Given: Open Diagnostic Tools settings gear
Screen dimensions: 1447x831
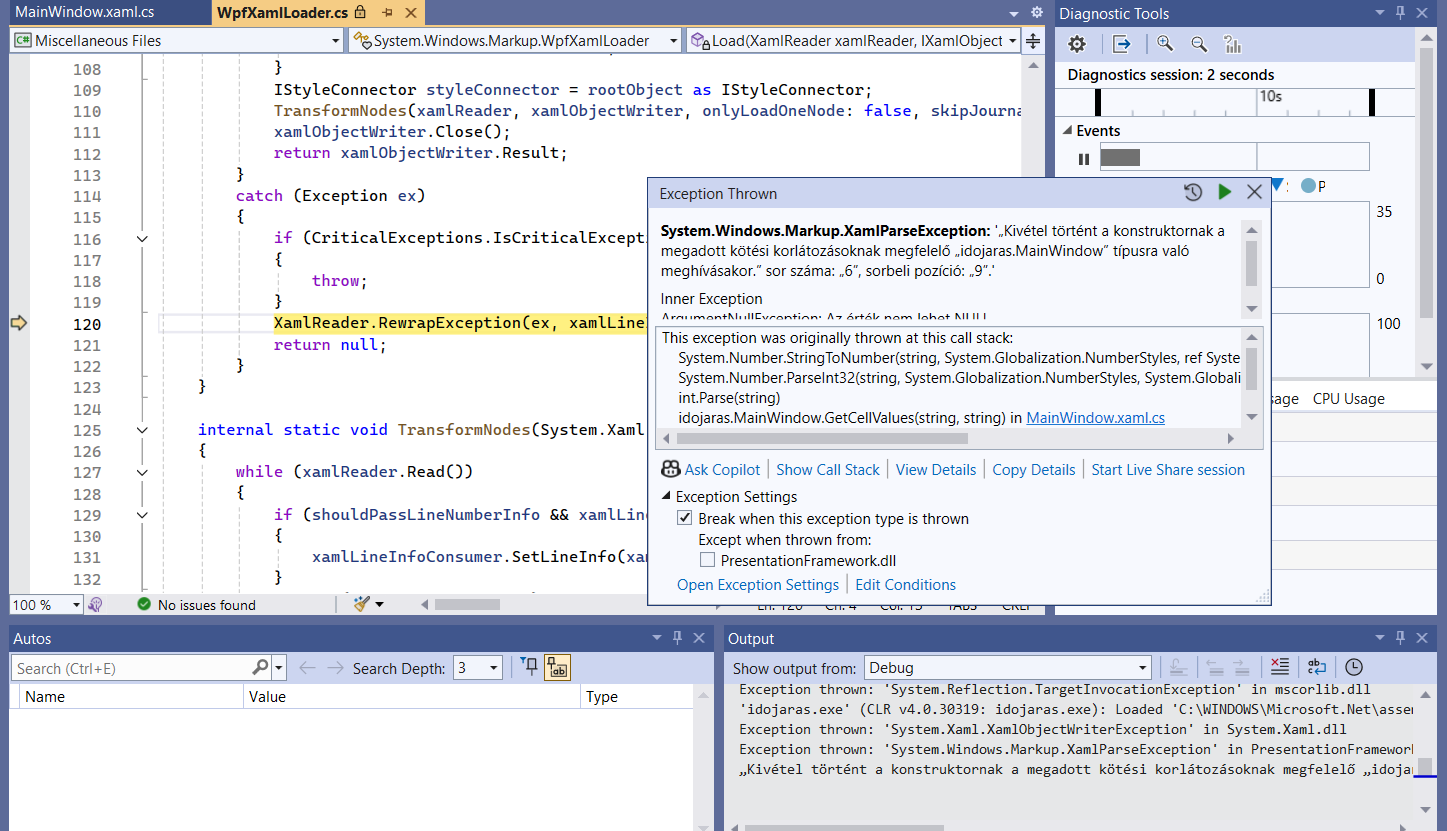Looking at the screenshot, I should click(1077, 44).
